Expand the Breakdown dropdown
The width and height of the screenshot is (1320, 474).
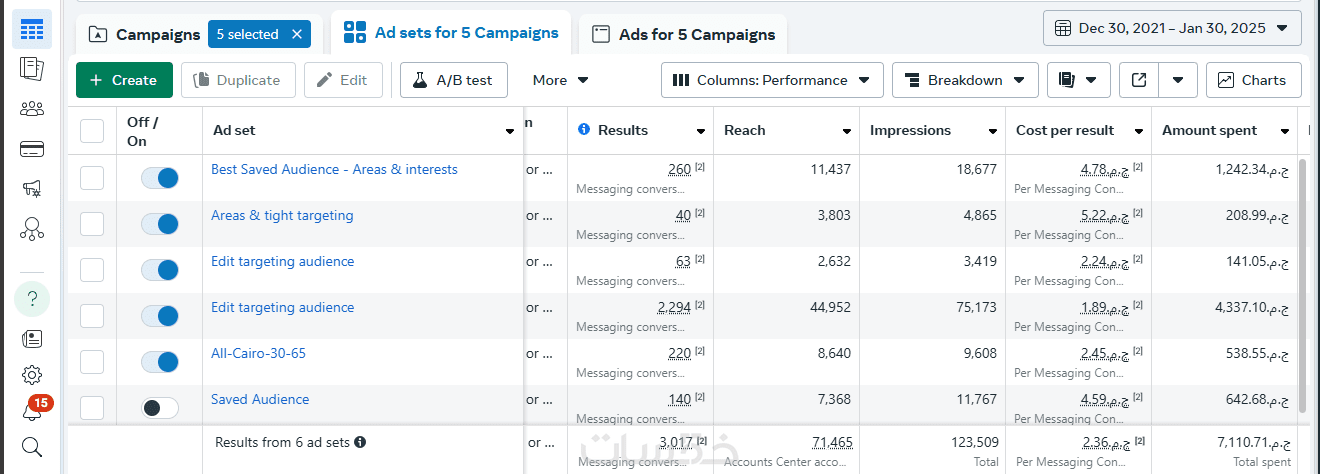965,80
